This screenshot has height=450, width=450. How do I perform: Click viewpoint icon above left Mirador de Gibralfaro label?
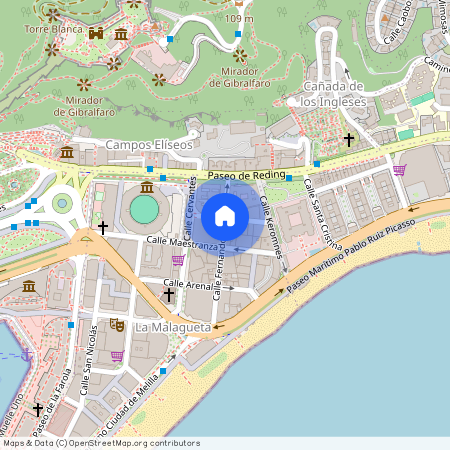(x=84, y=85)
